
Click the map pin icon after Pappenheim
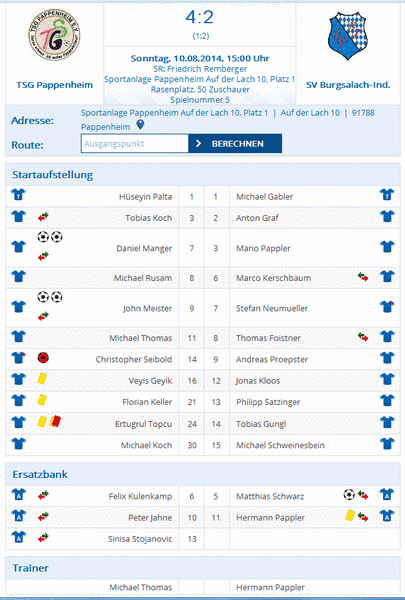[x=140, y=125]
